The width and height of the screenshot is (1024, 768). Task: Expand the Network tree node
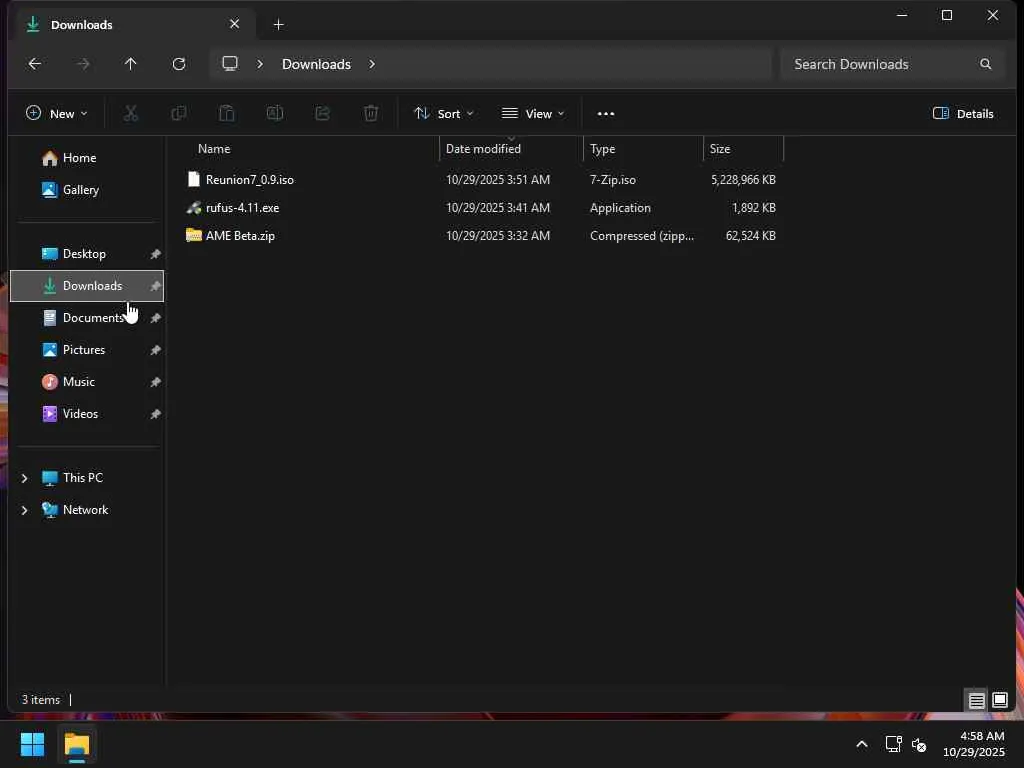coord(25,510)
